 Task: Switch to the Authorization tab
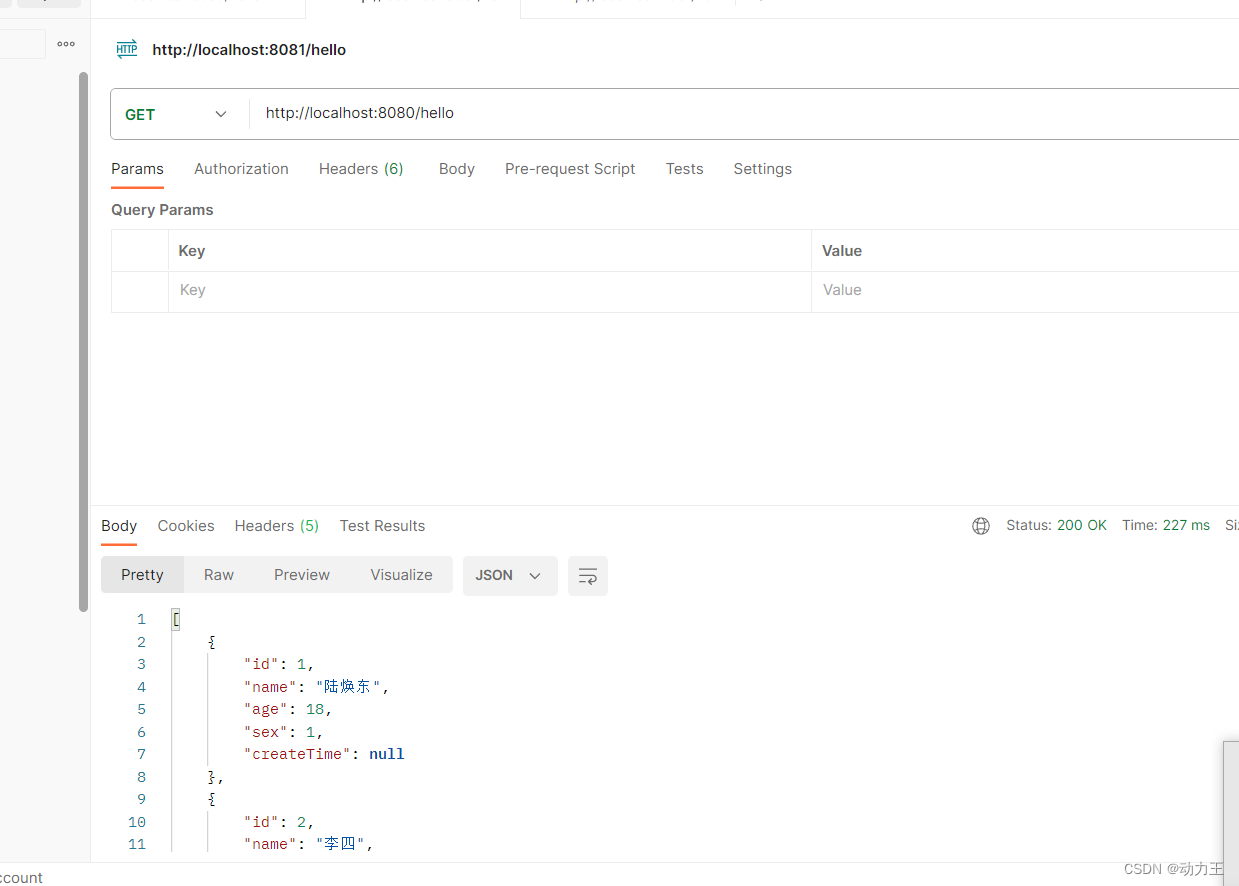click(x=241, y=169)
